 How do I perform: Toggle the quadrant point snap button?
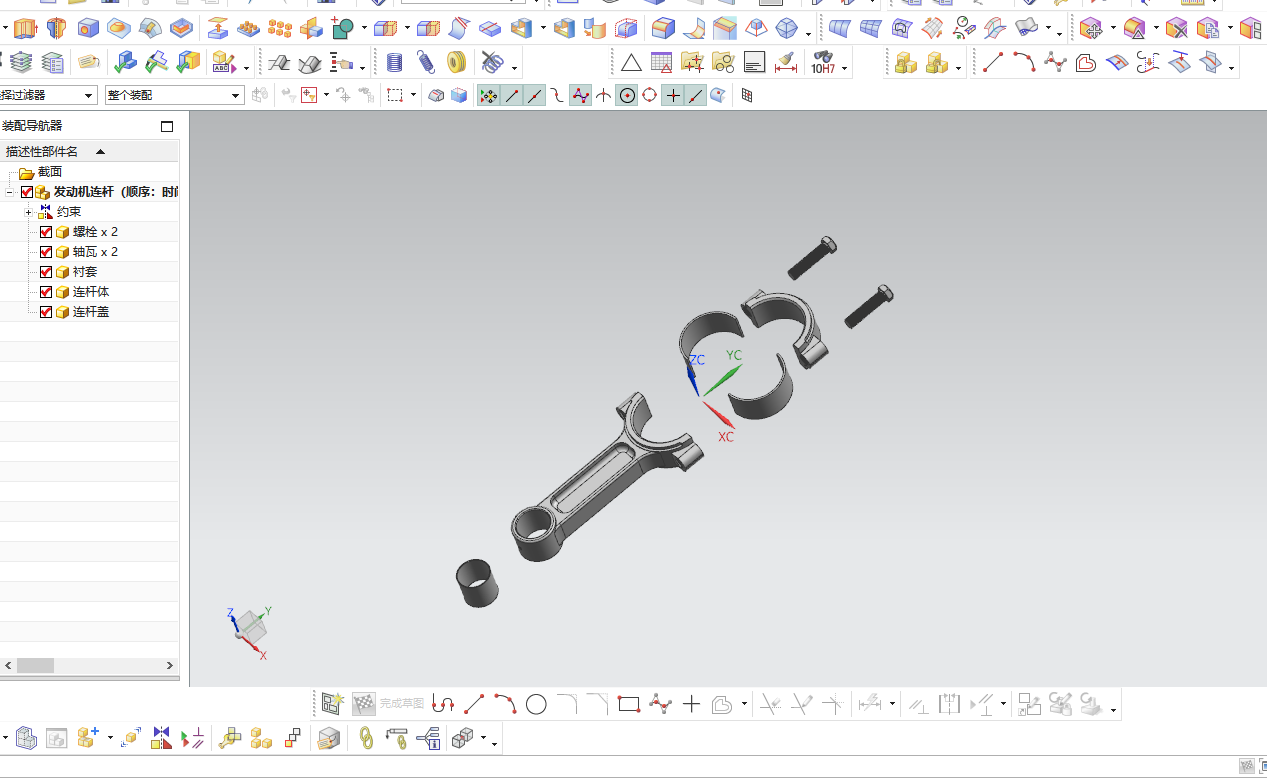[x=650, y=96]
